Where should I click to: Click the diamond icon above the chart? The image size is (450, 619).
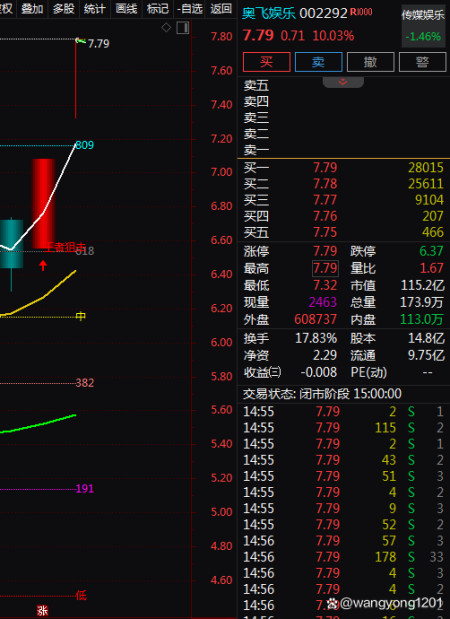[166, 27]
